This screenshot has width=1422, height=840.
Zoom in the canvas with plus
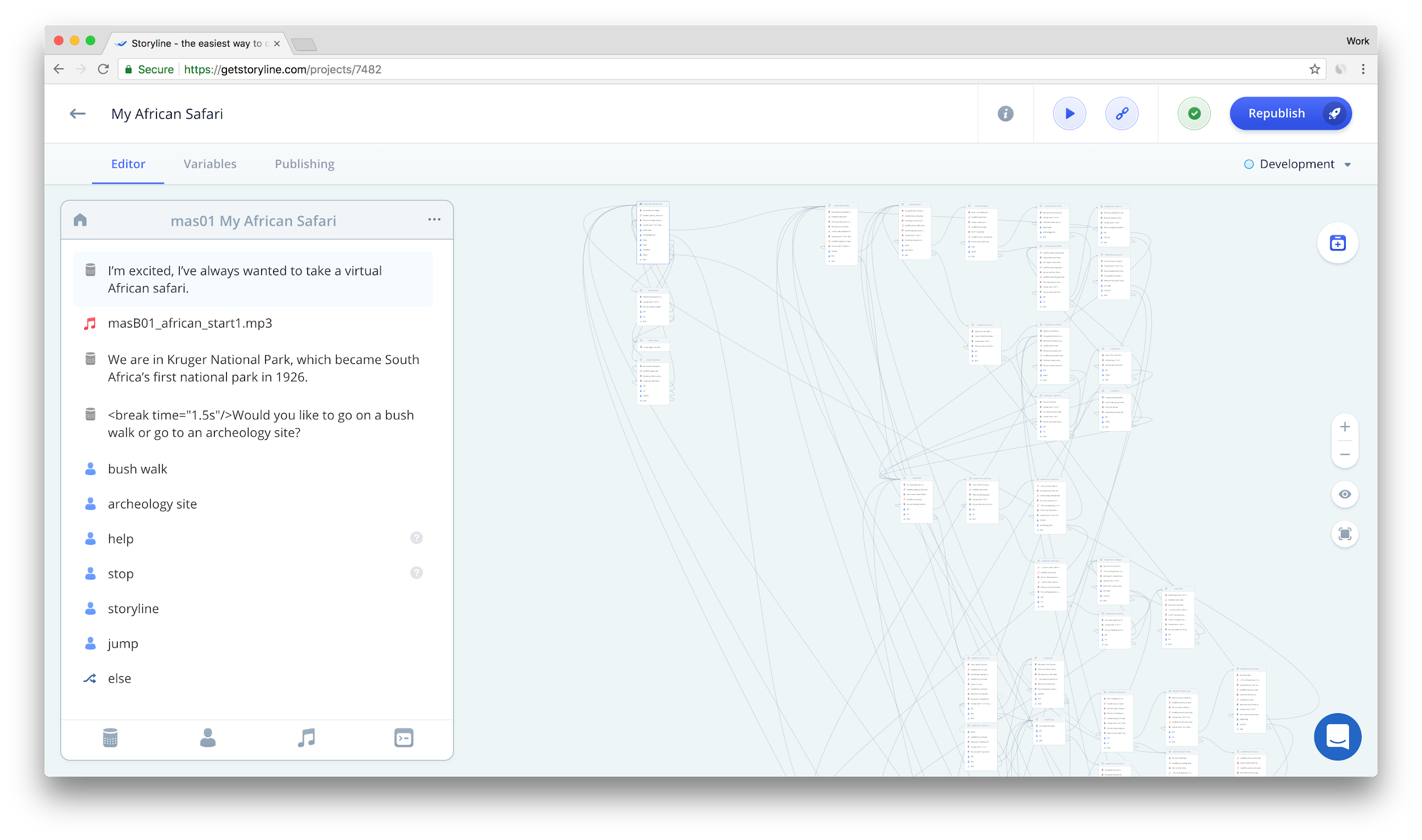pyautogui.click(x=1345, y=427)
